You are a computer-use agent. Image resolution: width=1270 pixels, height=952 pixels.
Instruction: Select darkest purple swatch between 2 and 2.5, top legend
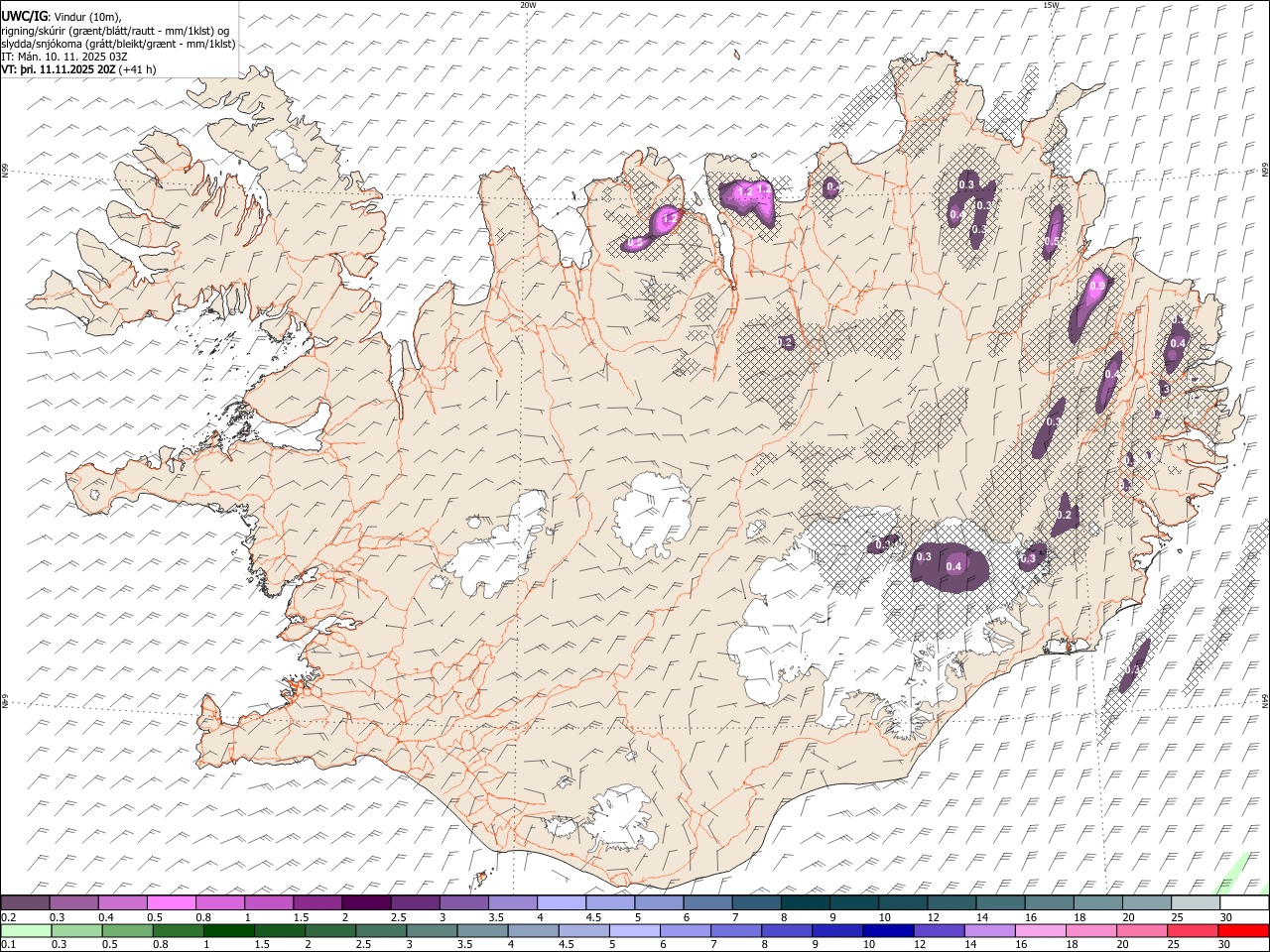[x=366, y=903]
